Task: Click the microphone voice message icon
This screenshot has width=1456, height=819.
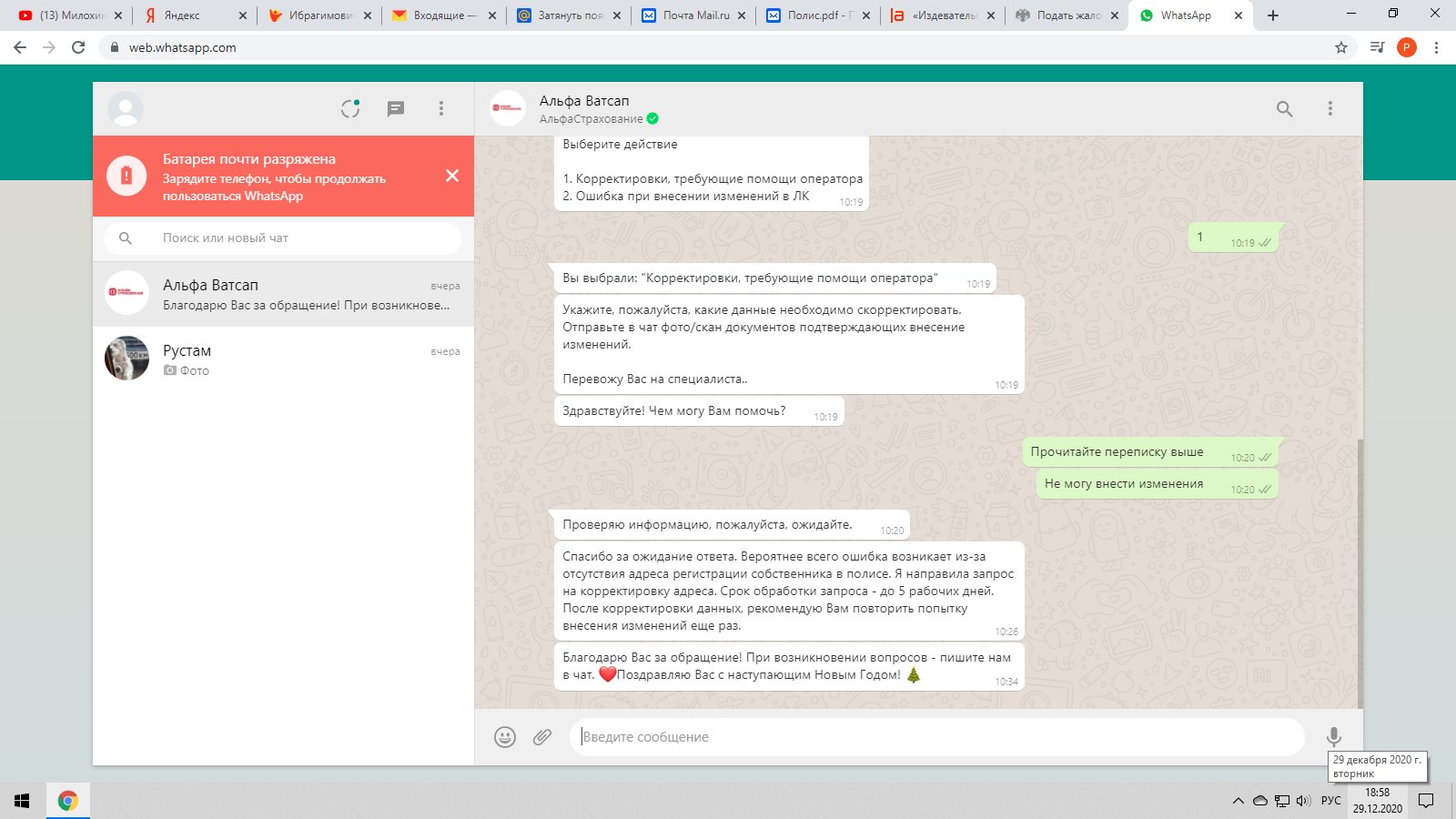Action: [1333, 737]
